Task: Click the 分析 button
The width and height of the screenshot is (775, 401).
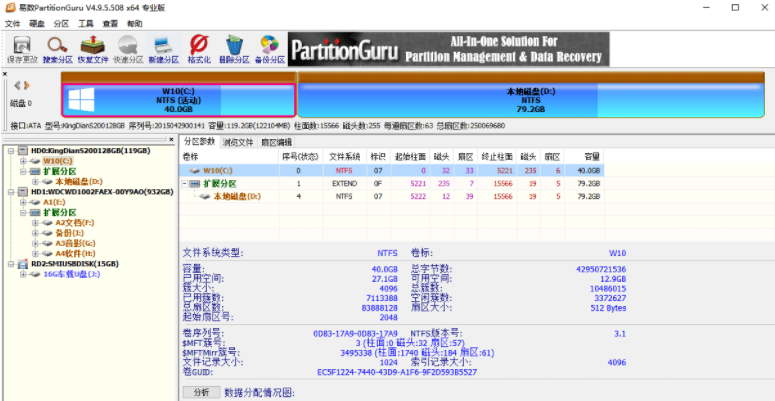Action: click(201, 393)
